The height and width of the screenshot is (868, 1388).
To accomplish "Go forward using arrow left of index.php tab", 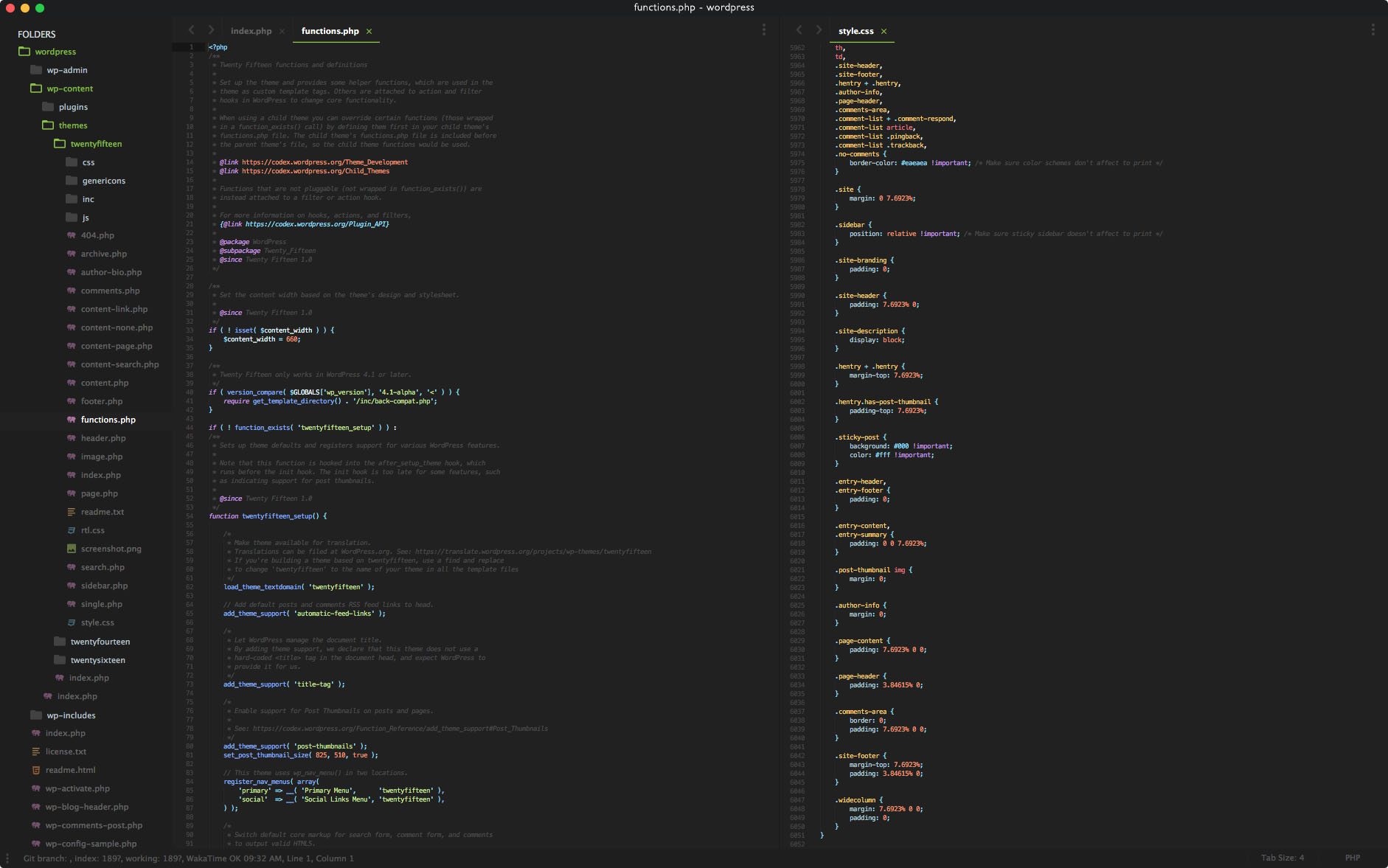I will click(211, 30).
